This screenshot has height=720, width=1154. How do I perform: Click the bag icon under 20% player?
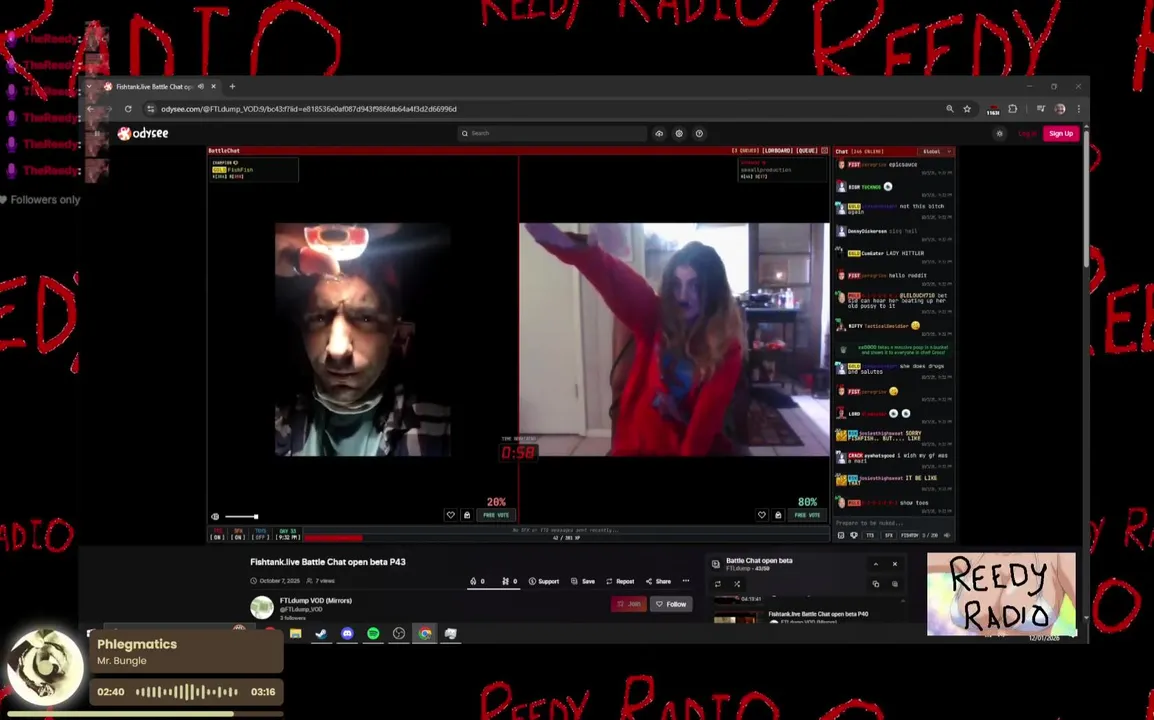pyautogui.click(x=467, y=515)
